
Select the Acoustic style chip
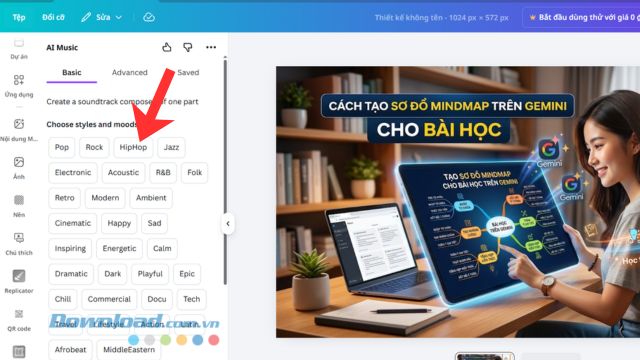[123, 173]
